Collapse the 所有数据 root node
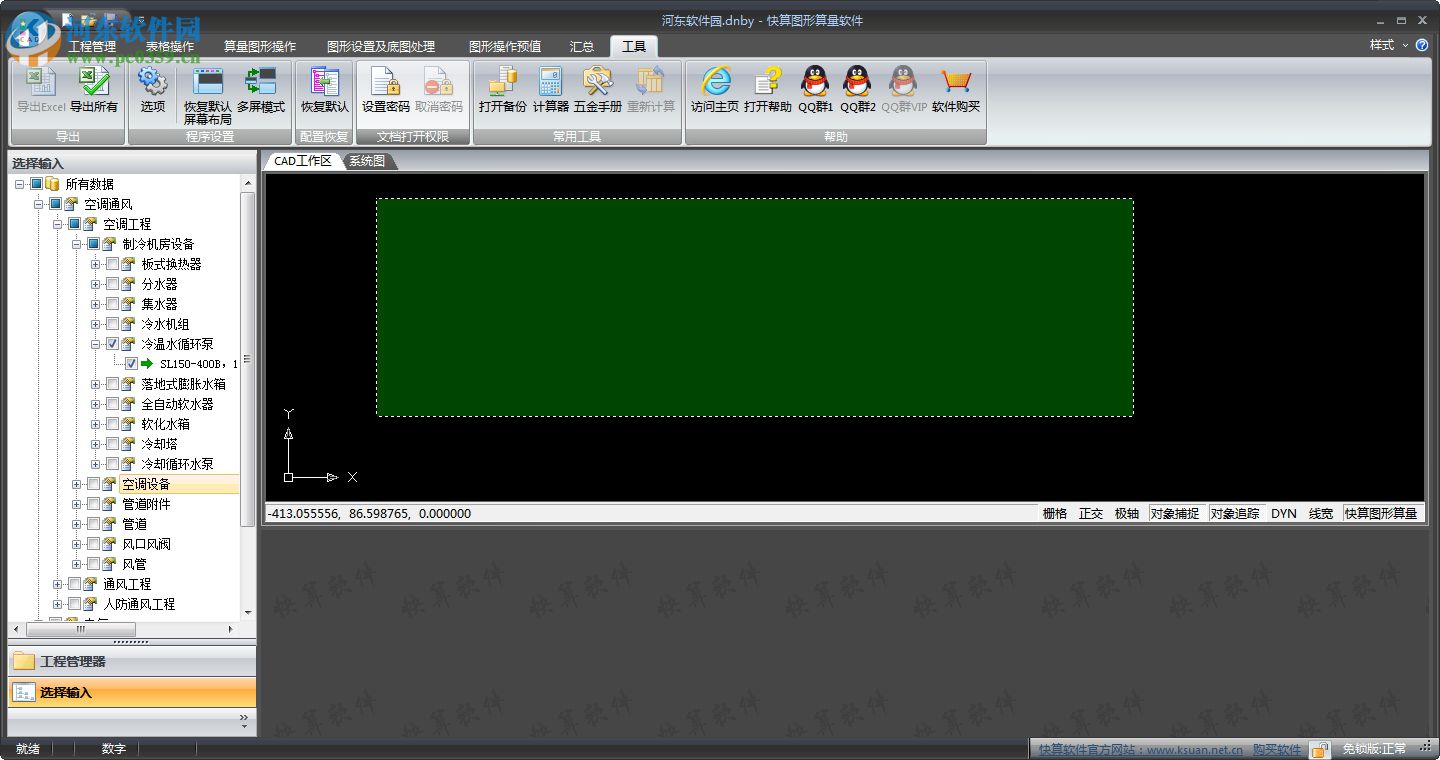The width and height of the screenshot is (1440, 760). 20,184
